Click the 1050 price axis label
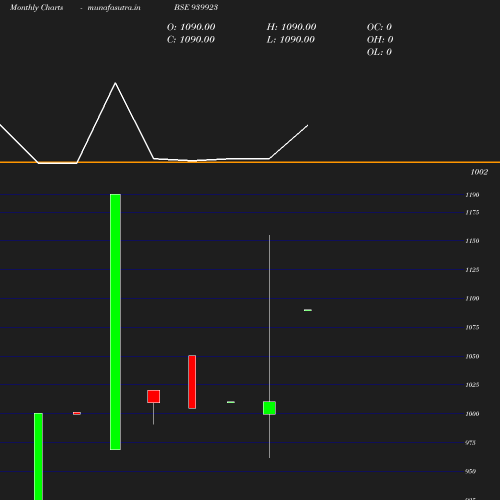The height and width of the screenshot is (500, 500). coord(472,356)
